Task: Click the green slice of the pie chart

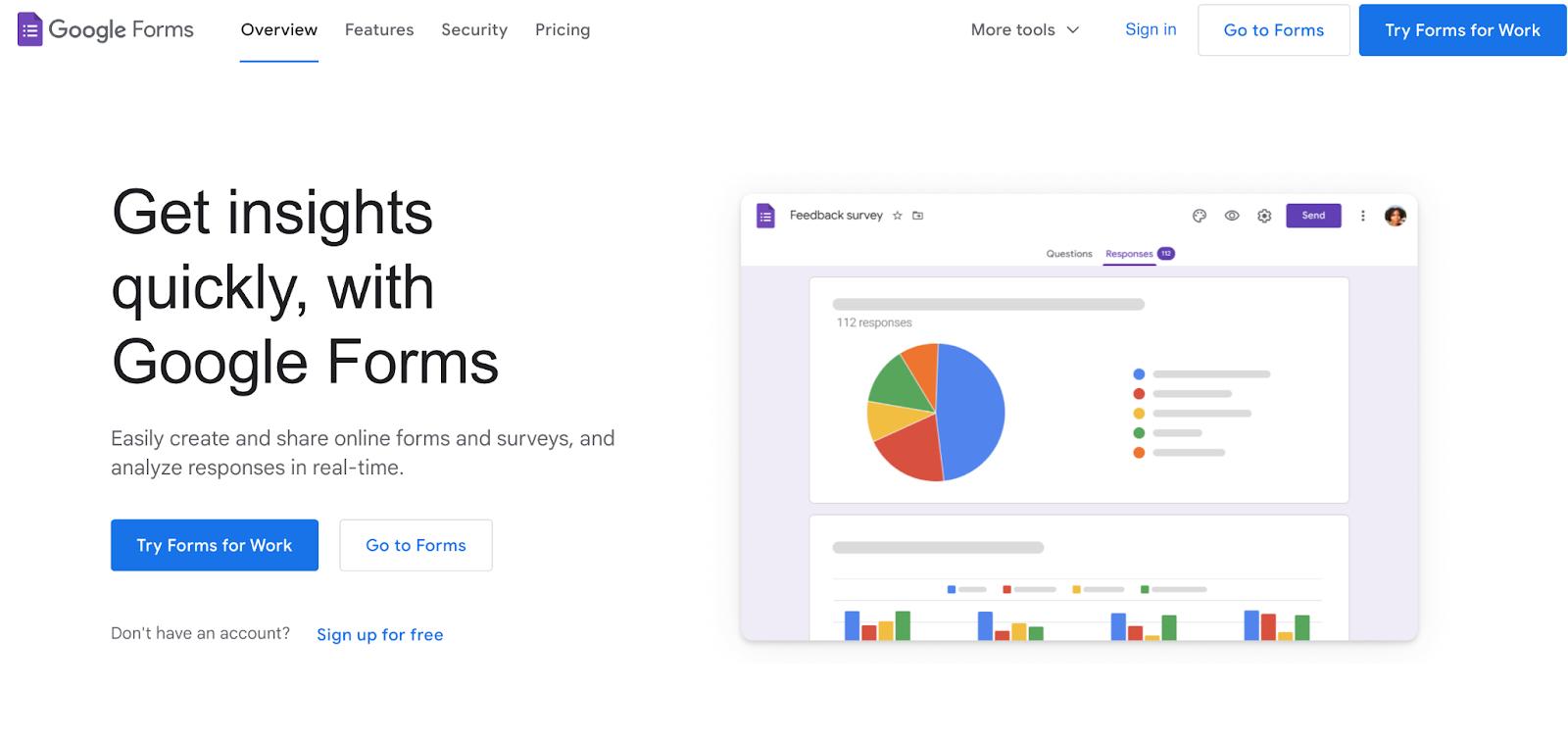Action: point(897,382)
